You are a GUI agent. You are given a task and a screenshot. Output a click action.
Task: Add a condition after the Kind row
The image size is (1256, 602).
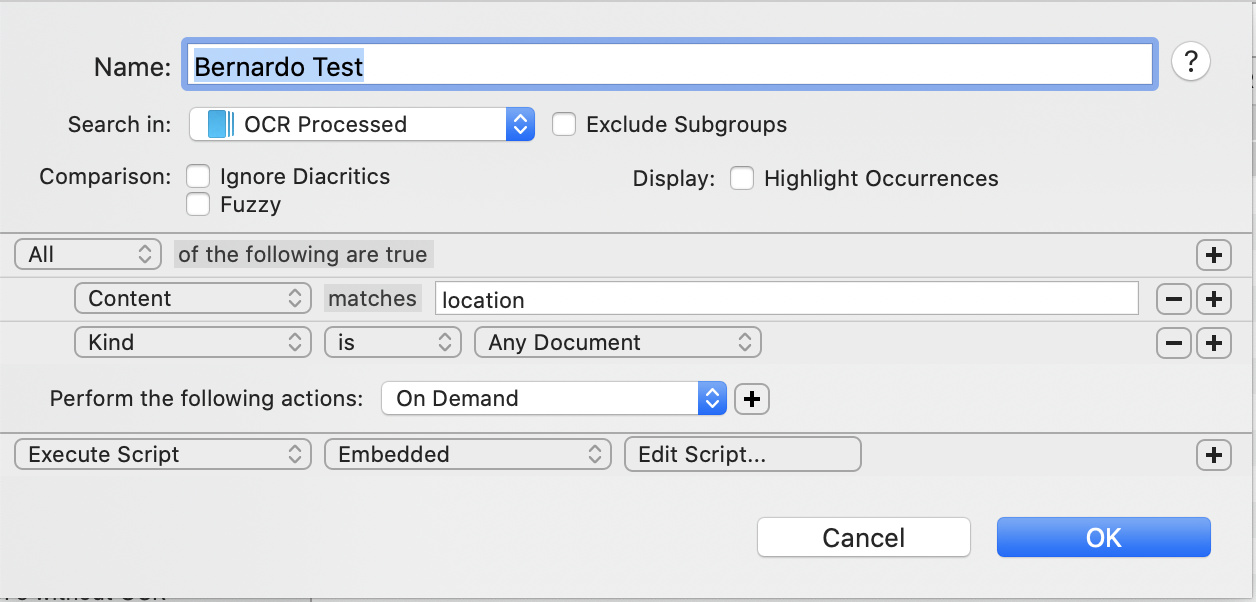[x=1213, y=343]
